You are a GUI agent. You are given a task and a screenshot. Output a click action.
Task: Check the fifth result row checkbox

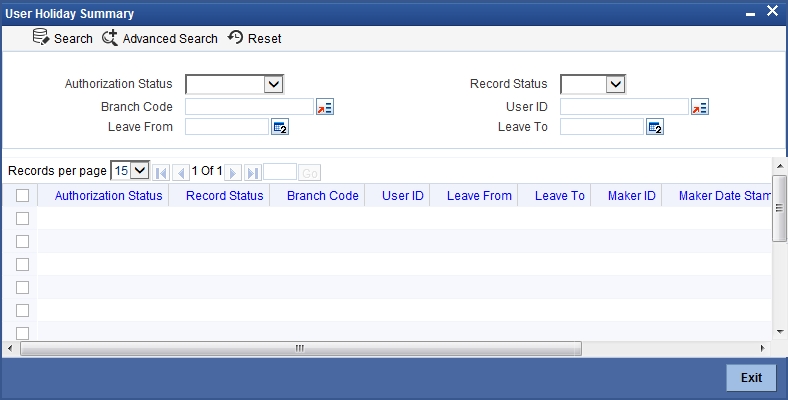click(x=22, y=311)
